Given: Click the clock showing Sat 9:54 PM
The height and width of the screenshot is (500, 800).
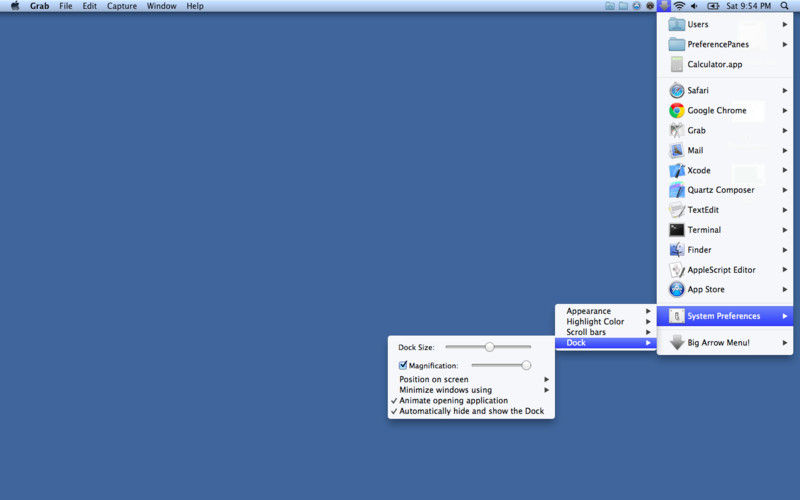Looking at the screenshot, I should click(748, 6).
